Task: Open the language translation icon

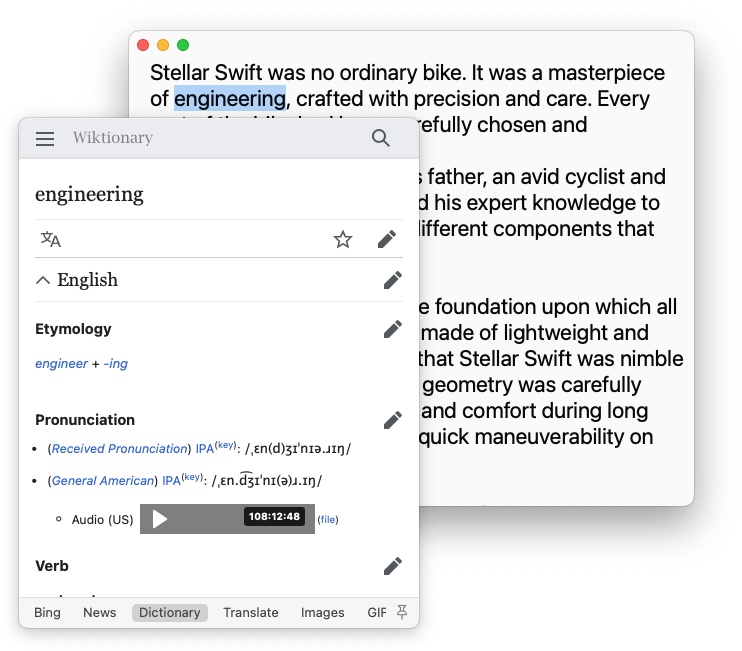Action: [x=51, y=240]
